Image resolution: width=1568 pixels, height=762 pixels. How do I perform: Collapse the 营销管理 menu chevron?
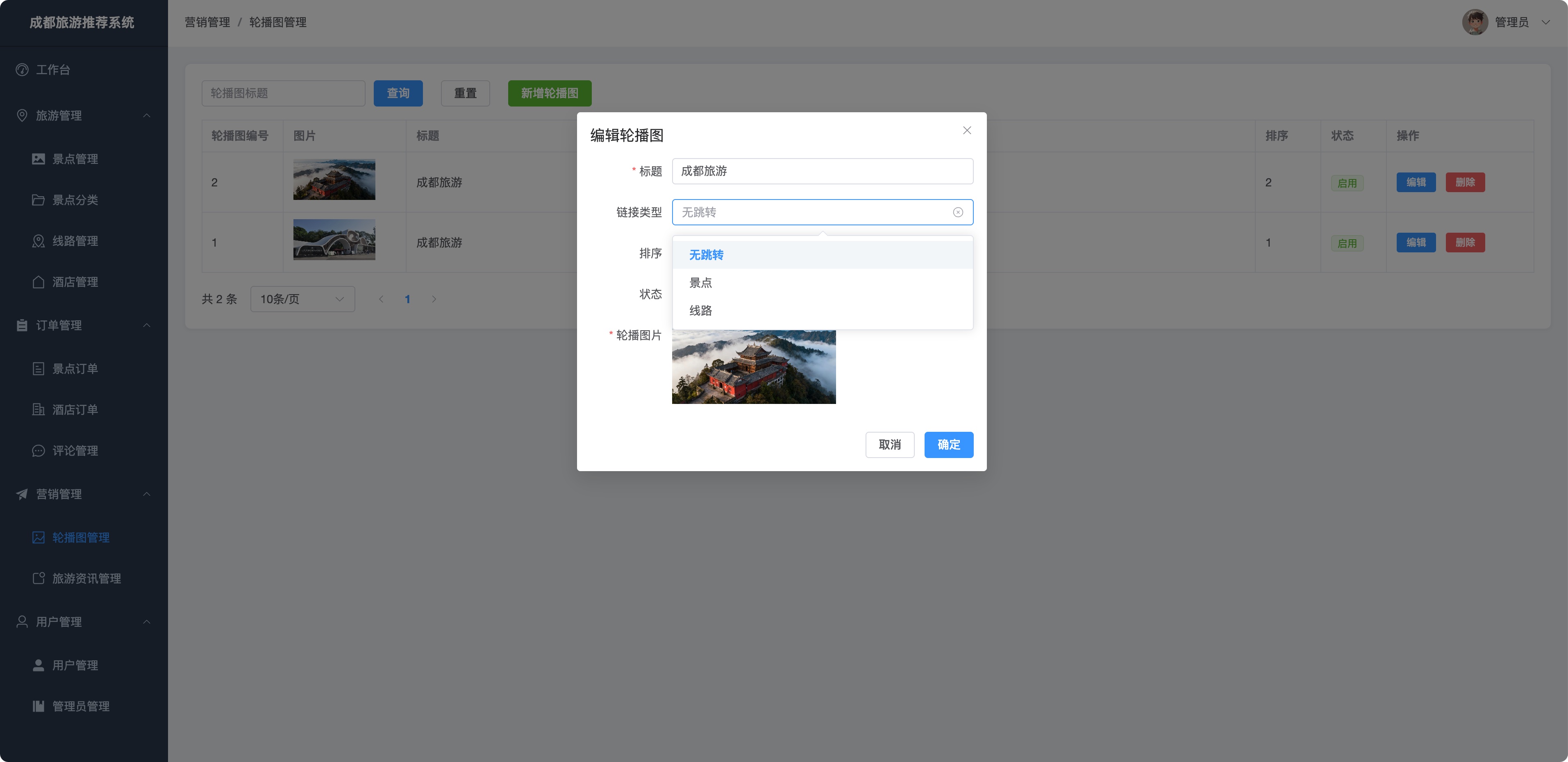click(147, 494)
